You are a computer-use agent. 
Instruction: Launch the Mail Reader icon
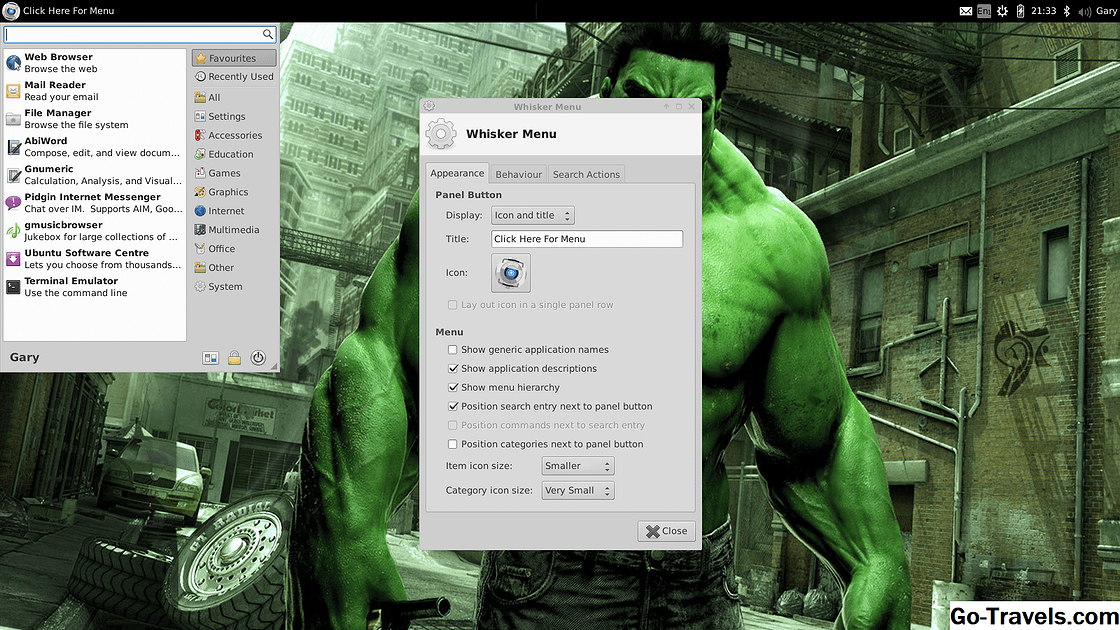click(x=13, y=91)
